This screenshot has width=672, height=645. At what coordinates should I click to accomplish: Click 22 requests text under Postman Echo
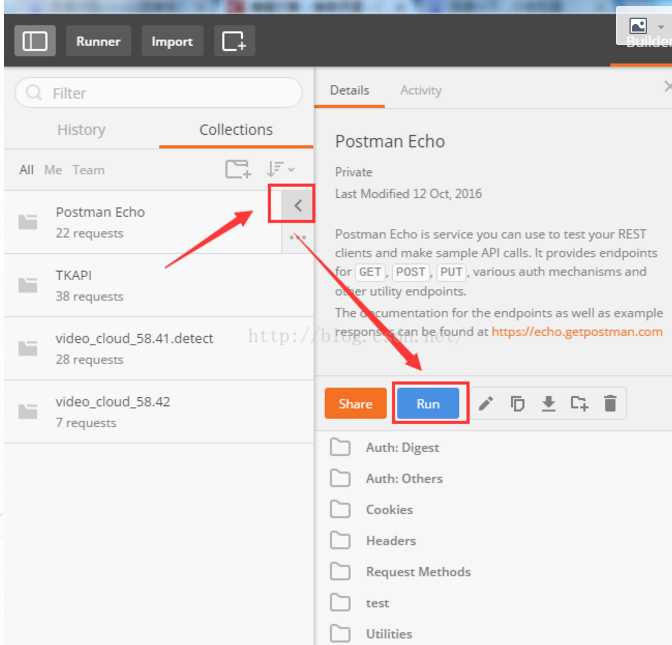pyautogui.click(x=90, y=234)
